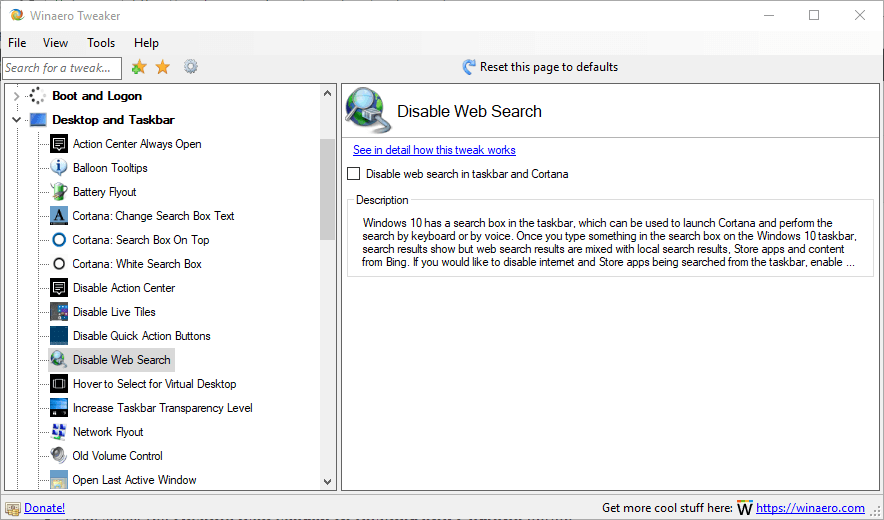
Task: Click the Desktop and Taskbar category icon
Action: coord(38,120)
